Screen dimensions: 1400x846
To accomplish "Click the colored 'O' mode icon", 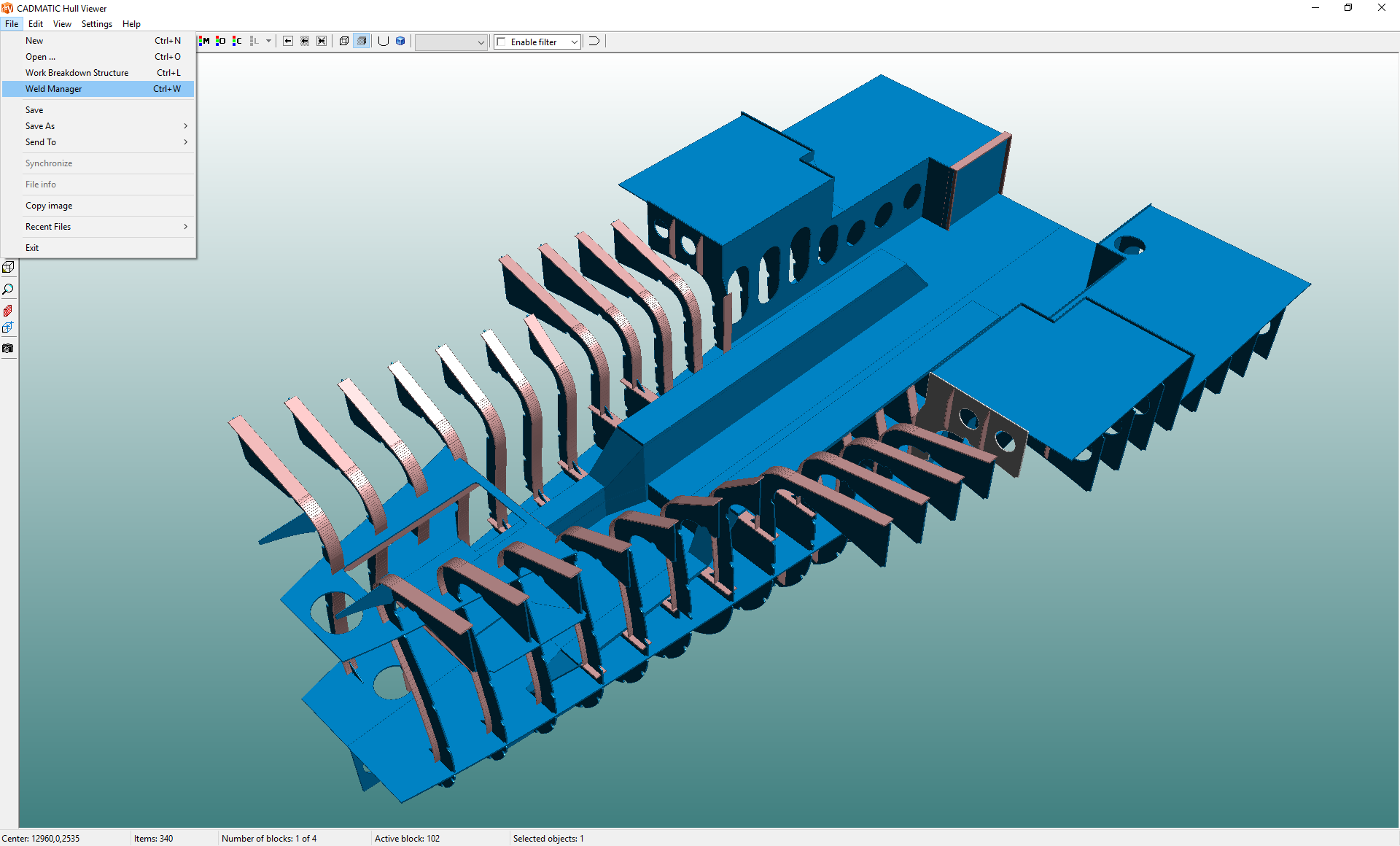I will [x=220, y=42].
